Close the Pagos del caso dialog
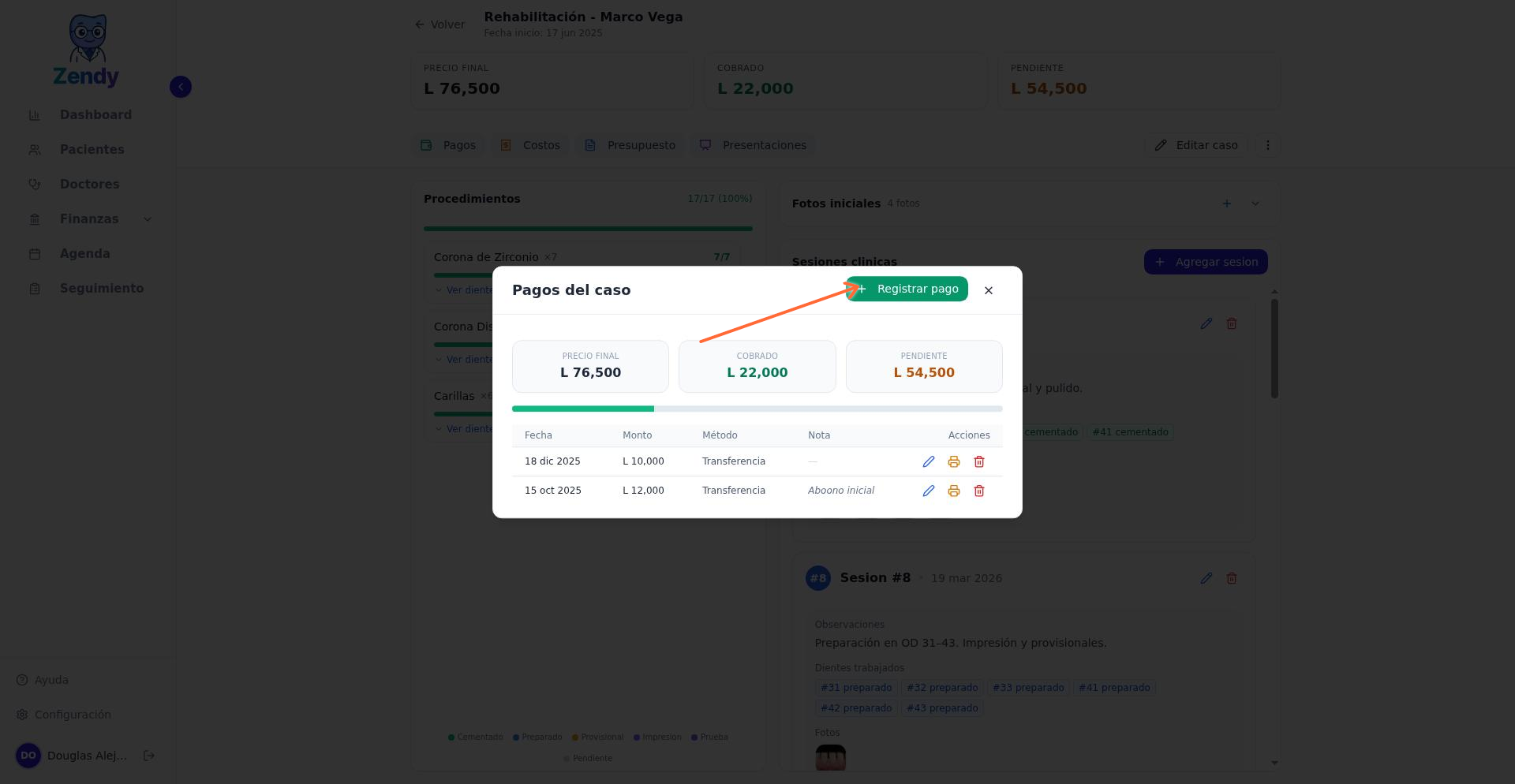This screenshot has width=1515, height=784. [989, 290]
